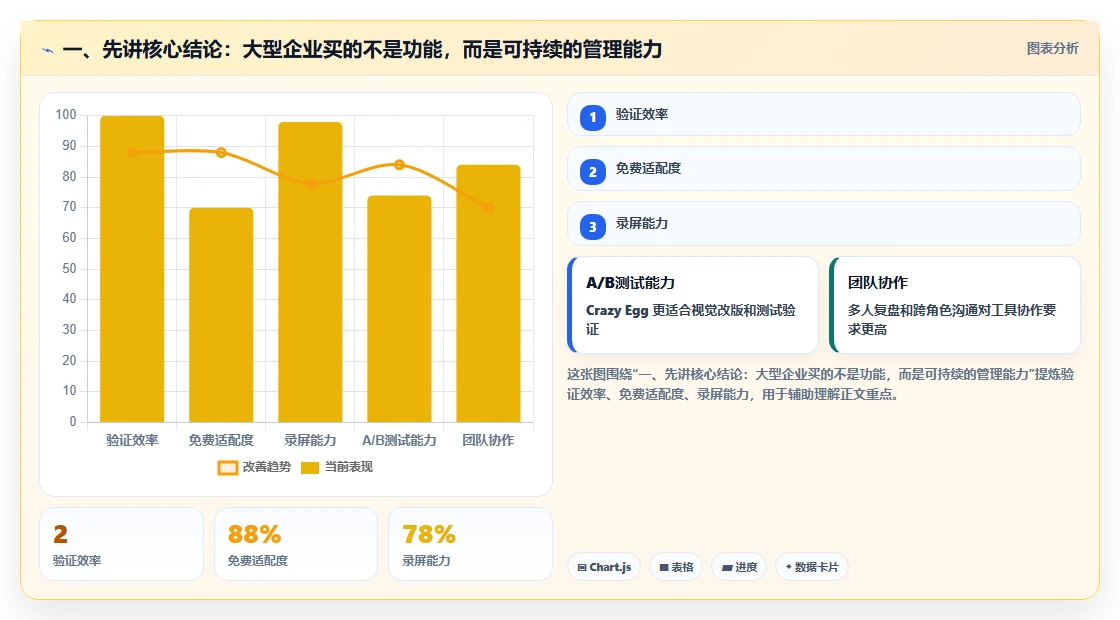
Task: Click the 多人复盘和跨角色沟通 description text
Action: tap(952, 320)
